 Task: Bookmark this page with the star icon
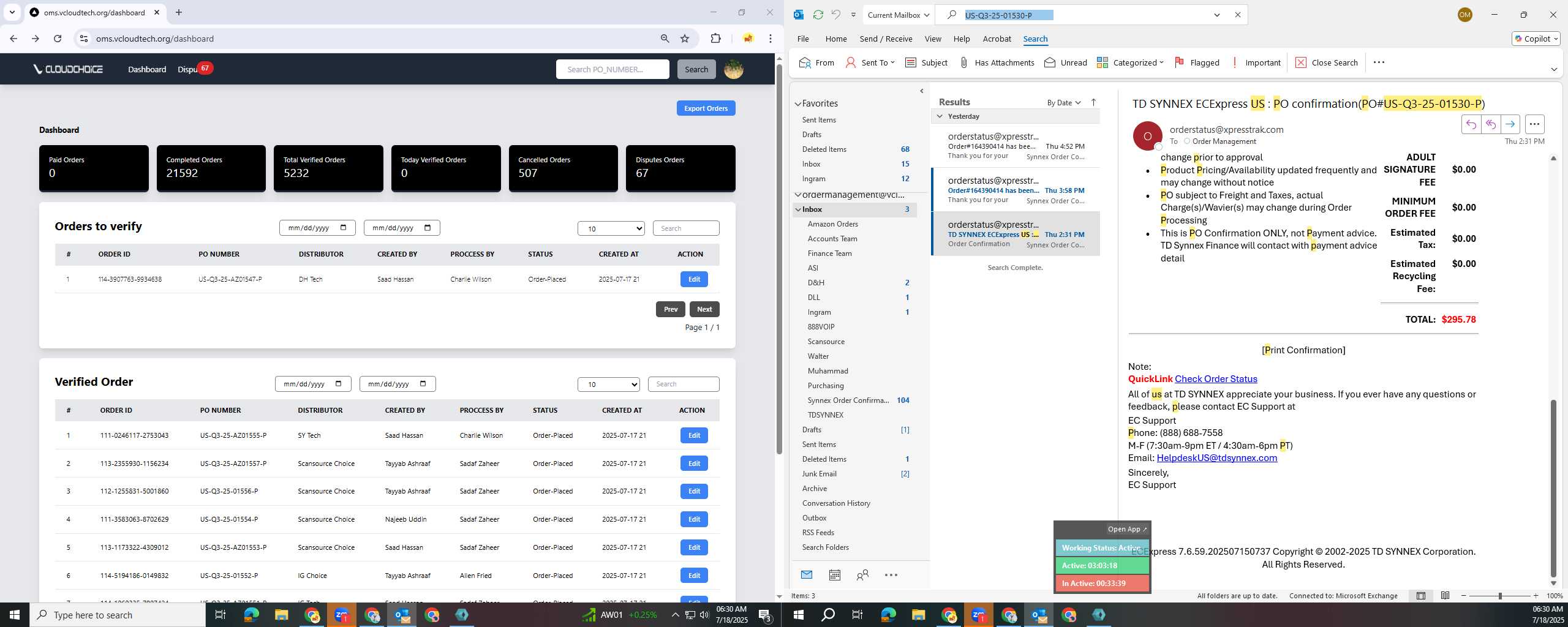pos(685,39)
